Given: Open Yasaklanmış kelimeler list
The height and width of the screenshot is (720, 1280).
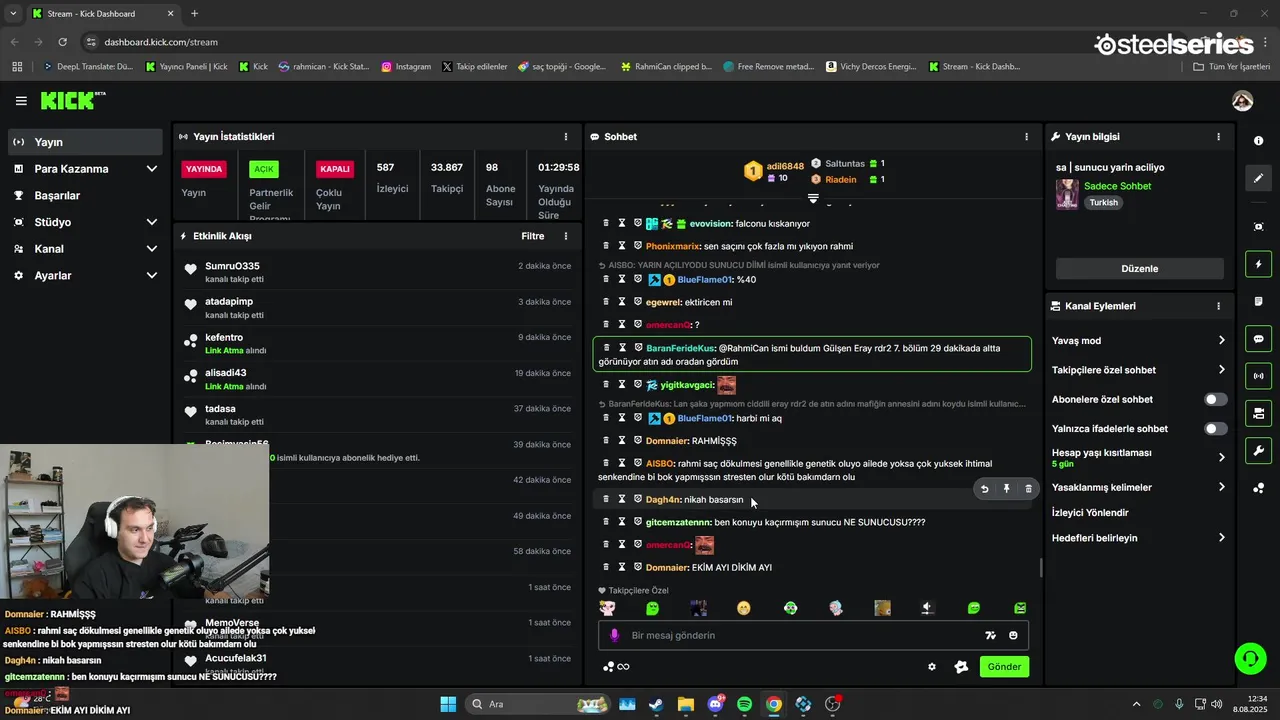Looking at the screenshot, I should coord(1138,487).
